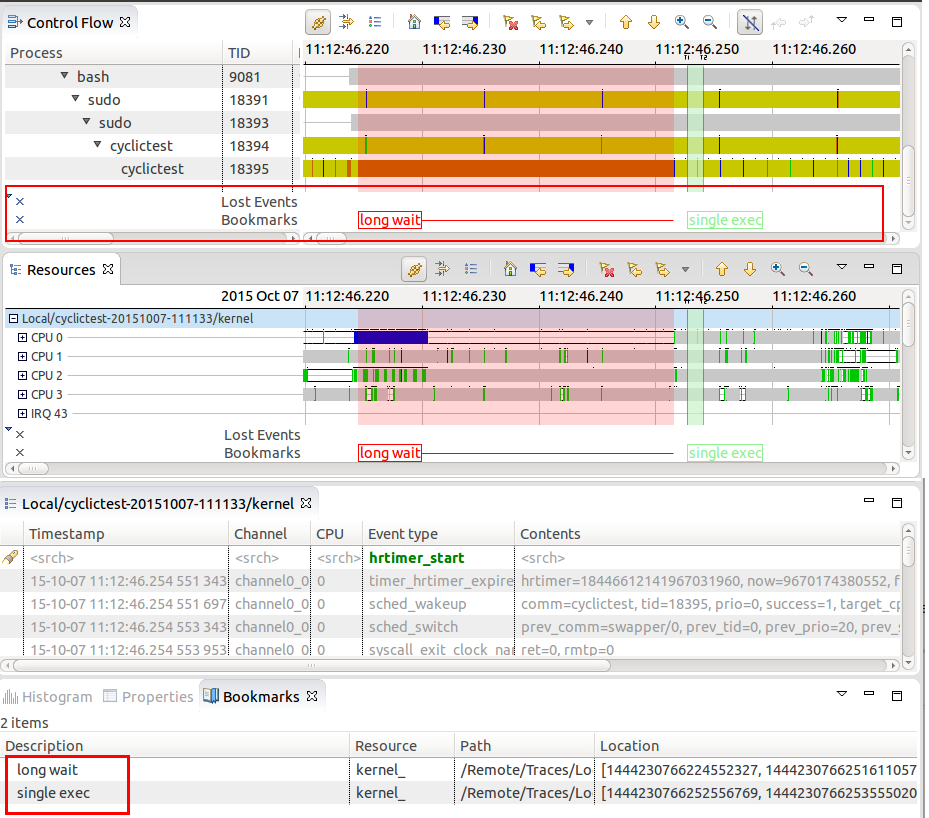The width and height of the screenshot is (929, 818).
Task: Zoom in on the Control Flow timeline
Action: pyautogui.click(x=681, y=22)
